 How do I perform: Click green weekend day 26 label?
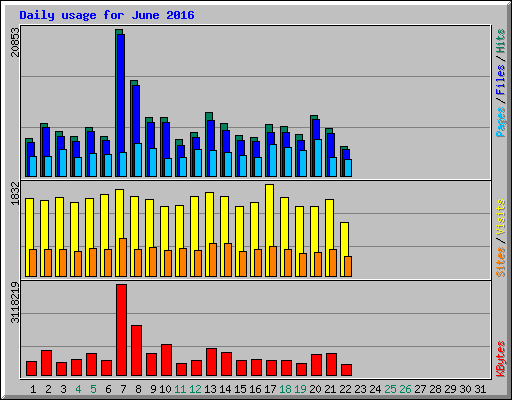click(405, 389)
